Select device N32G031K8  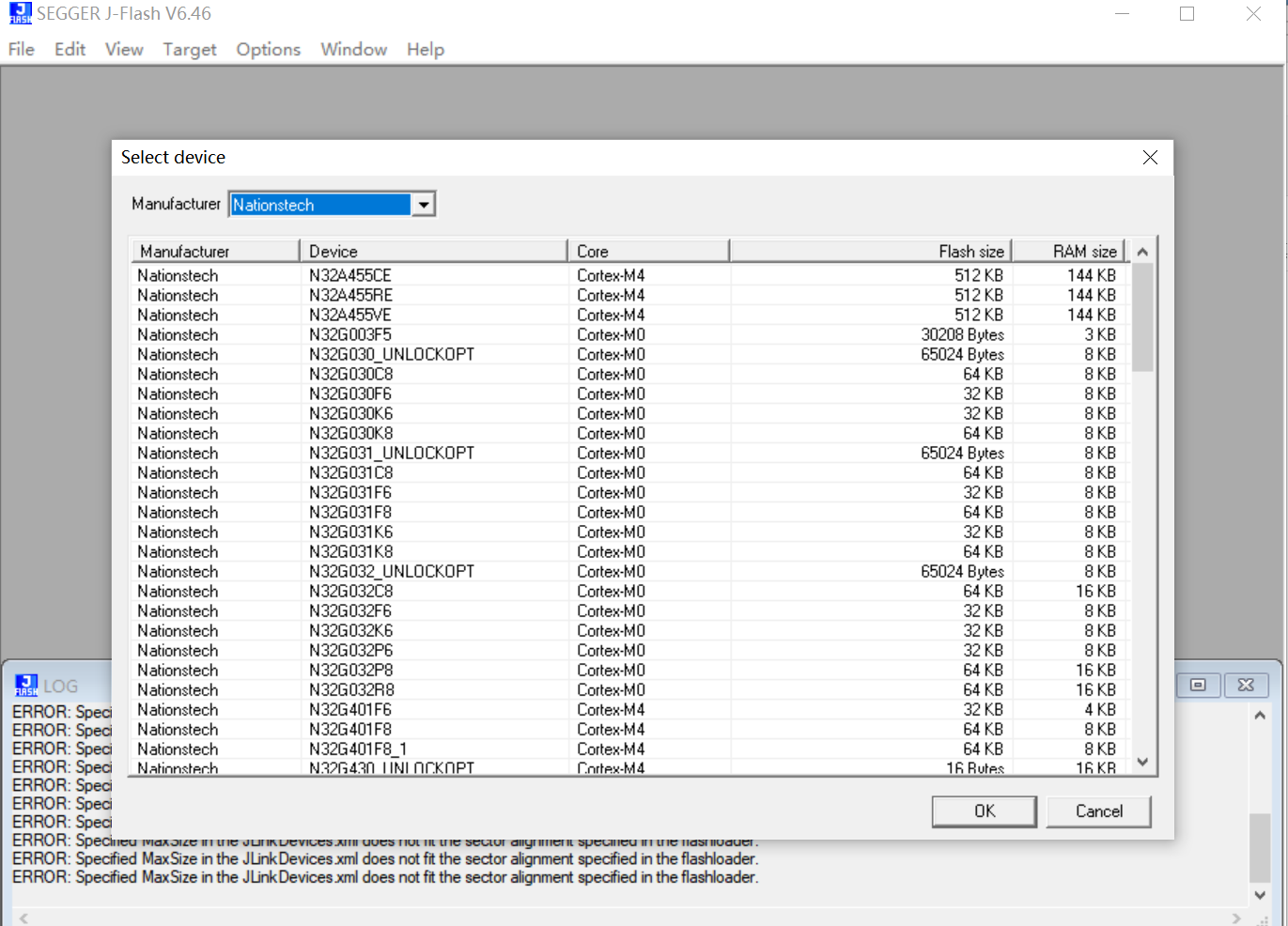coord(350,551)
